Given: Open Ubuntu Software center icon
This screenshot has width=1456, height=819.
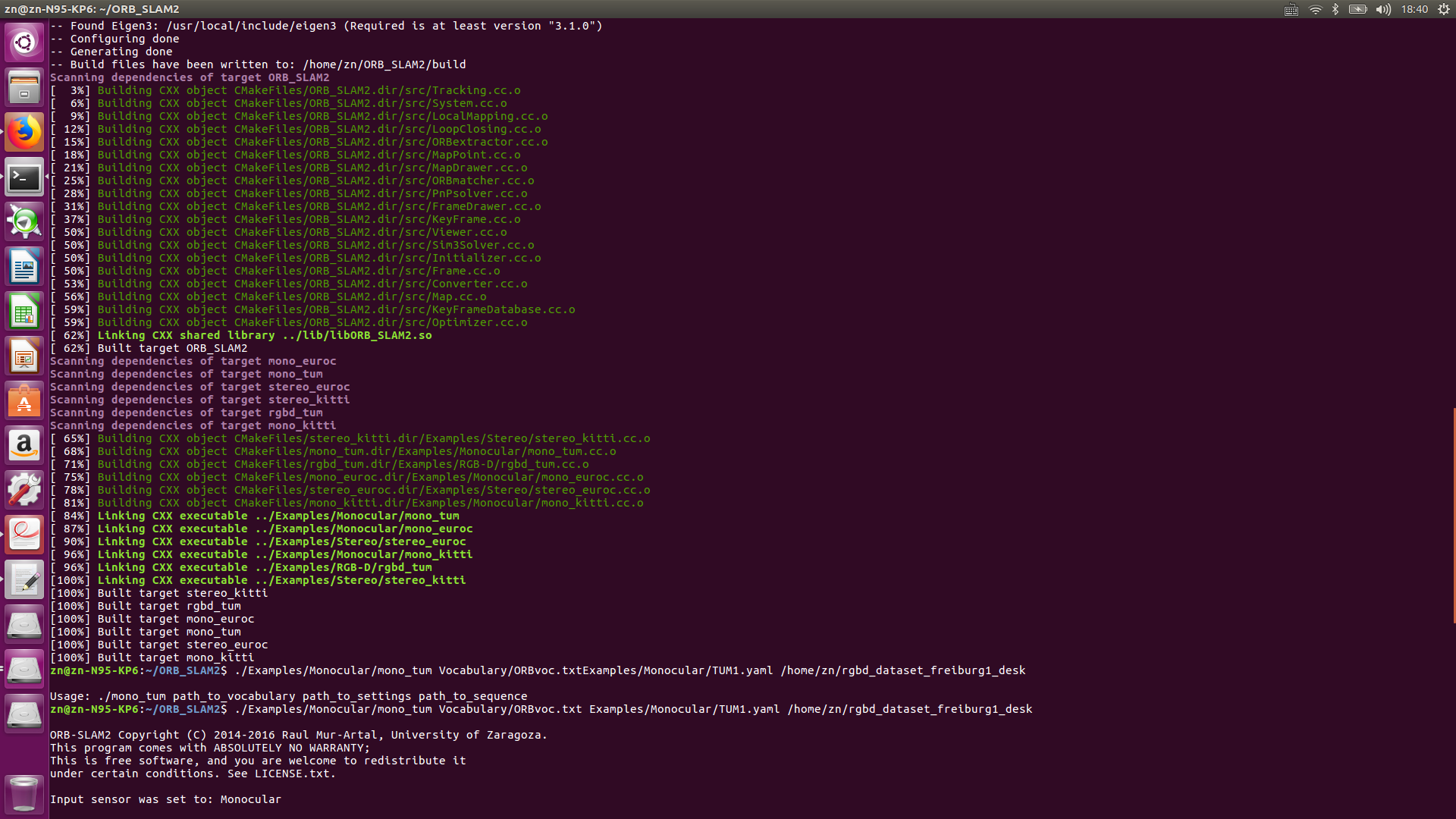Looking at the screenshot, I should 24,401.
